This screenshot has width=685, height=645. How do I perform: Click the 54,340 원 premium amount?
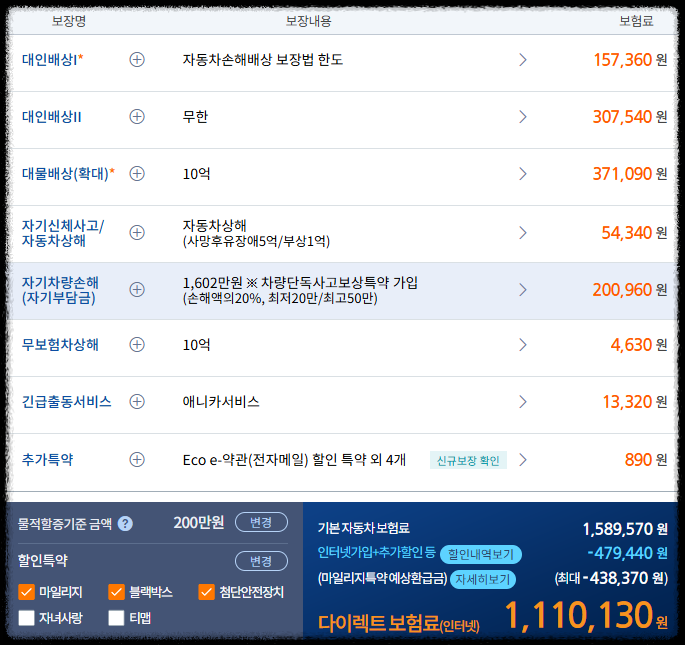tap(634, 232)
